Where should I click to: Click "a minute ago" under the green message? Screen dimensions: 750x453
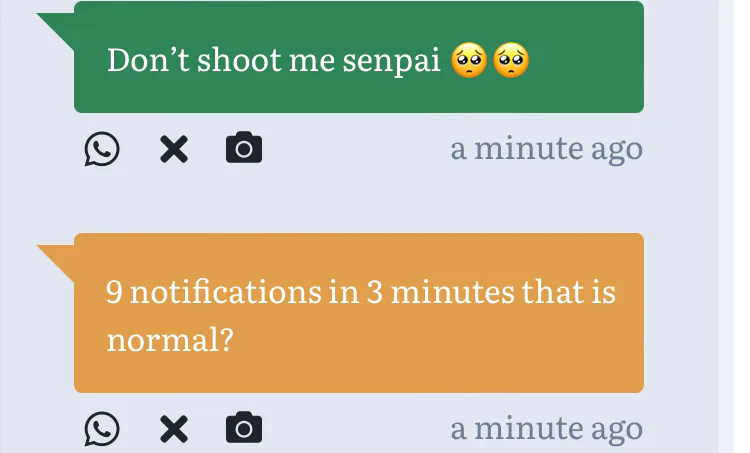point(546,149)
